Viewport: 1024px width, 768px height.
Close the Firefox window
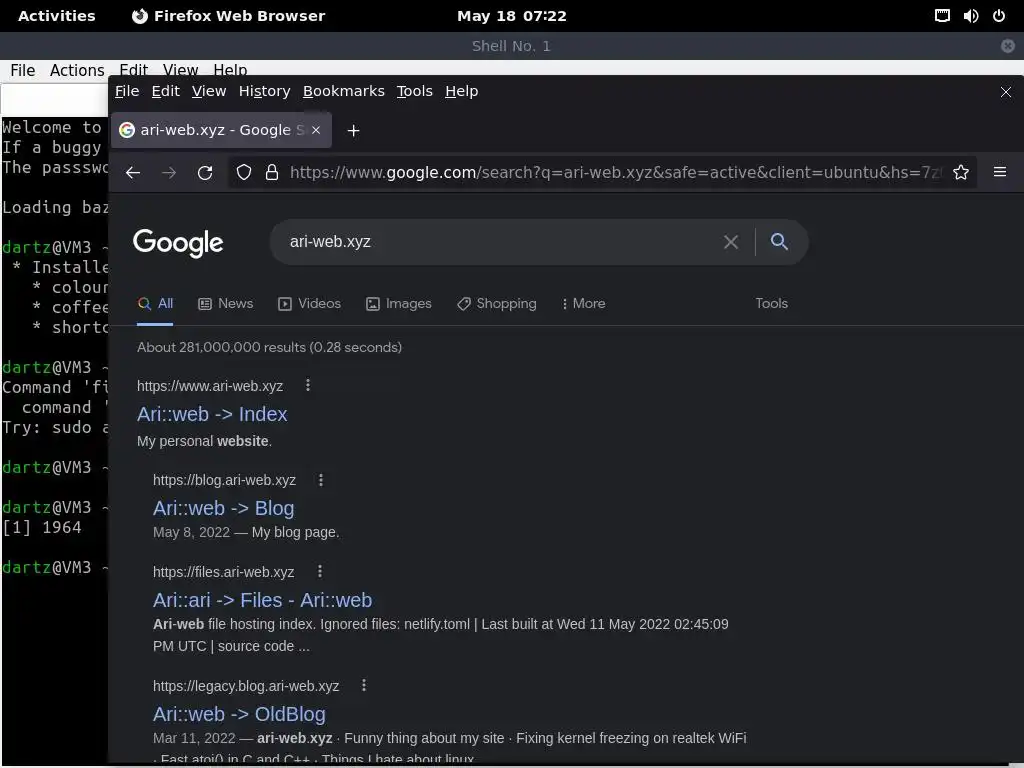1006,92
